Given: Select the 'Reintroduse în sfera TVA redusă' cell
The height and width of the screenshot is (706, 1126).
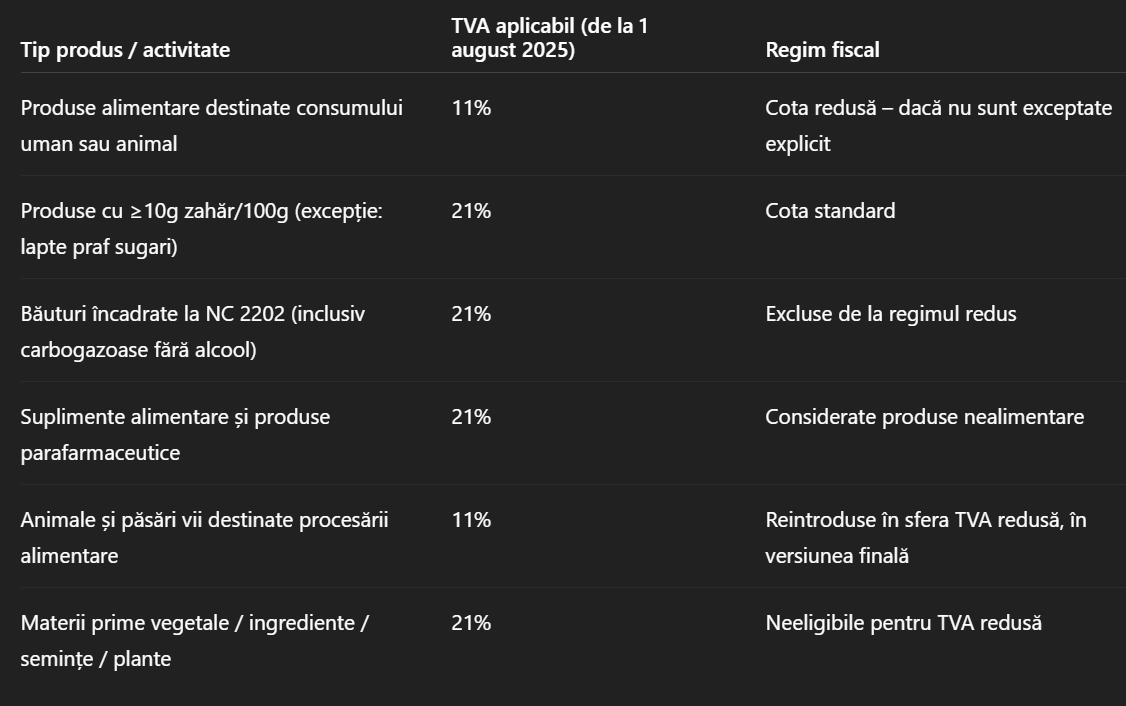Looking at the screenshot, I should 926,538.
